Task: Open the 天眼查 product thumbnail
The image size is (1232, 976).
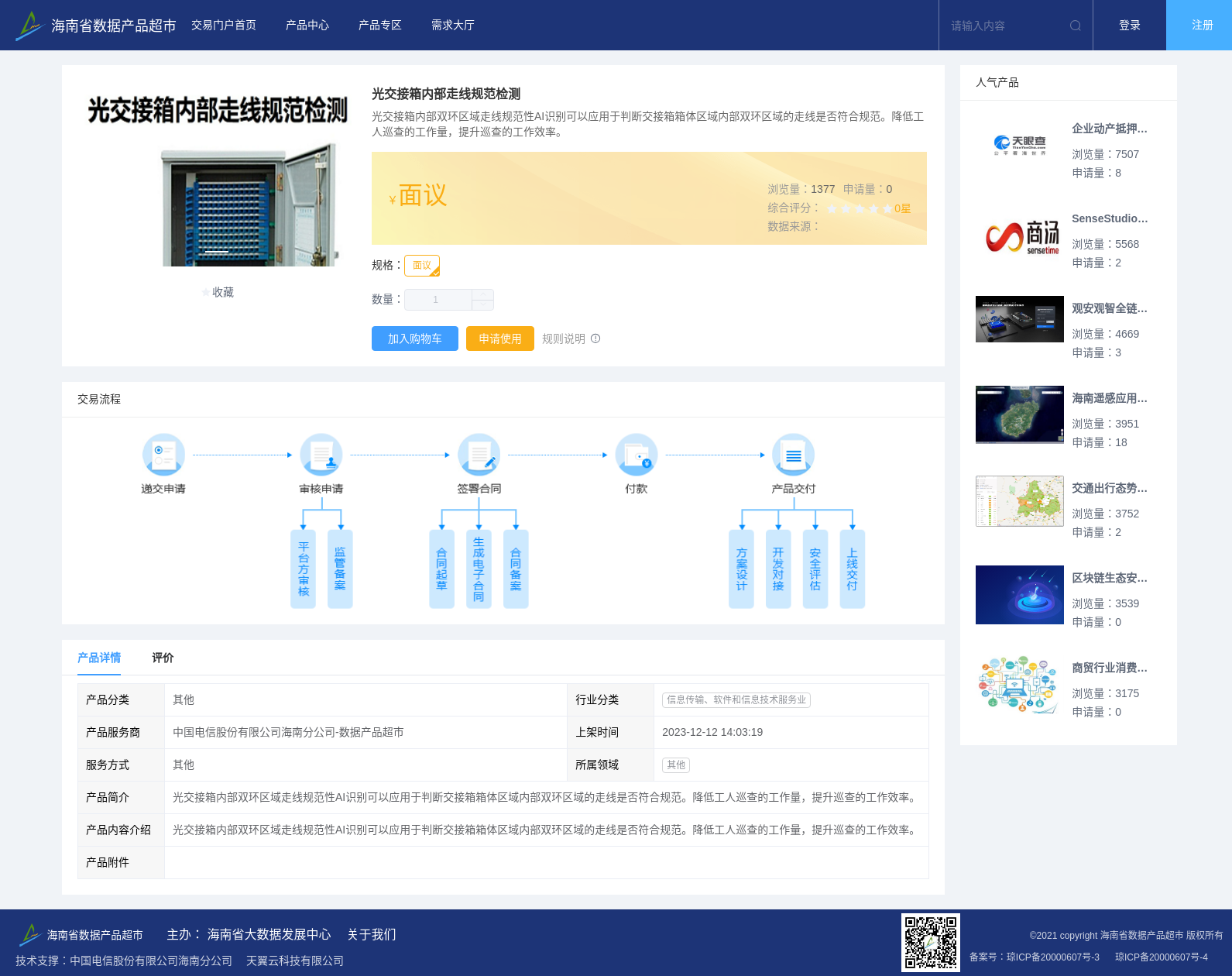Action: click(x=1020, y=145)
